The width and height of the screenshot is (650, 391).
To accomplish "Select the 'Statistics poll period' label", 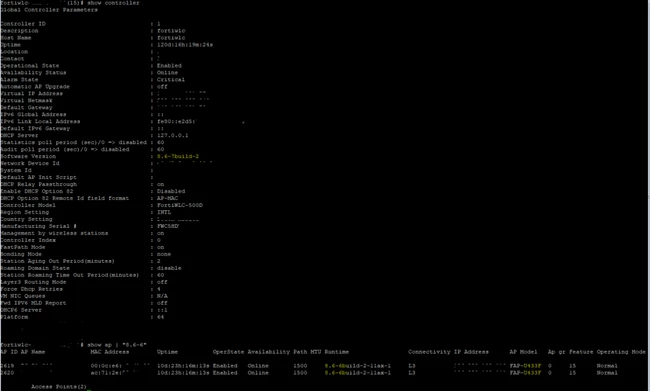I will tap(73, 142).
